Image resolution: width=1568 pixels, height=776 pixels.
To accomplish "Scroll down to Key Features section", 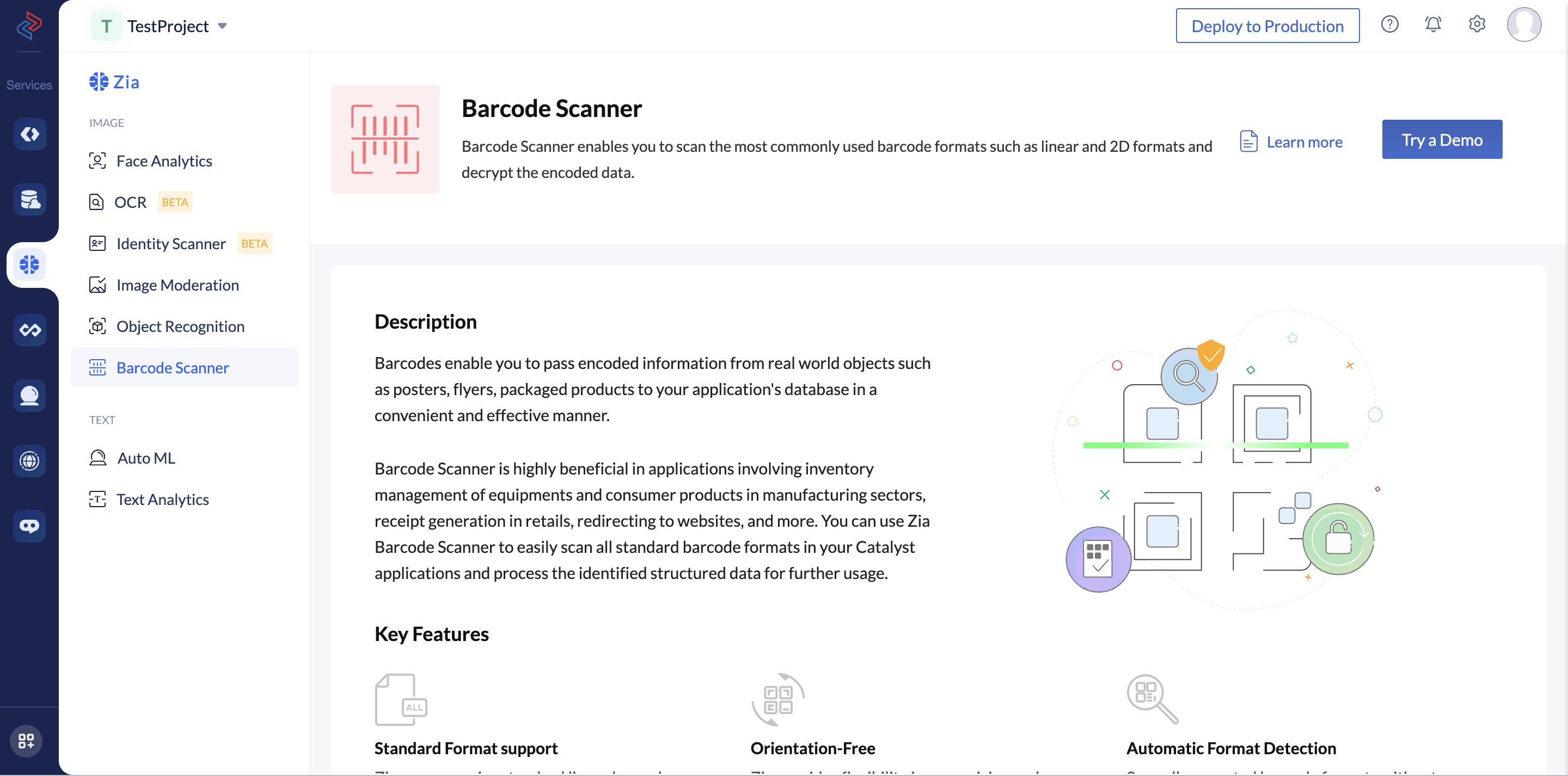I will point(432,633).
